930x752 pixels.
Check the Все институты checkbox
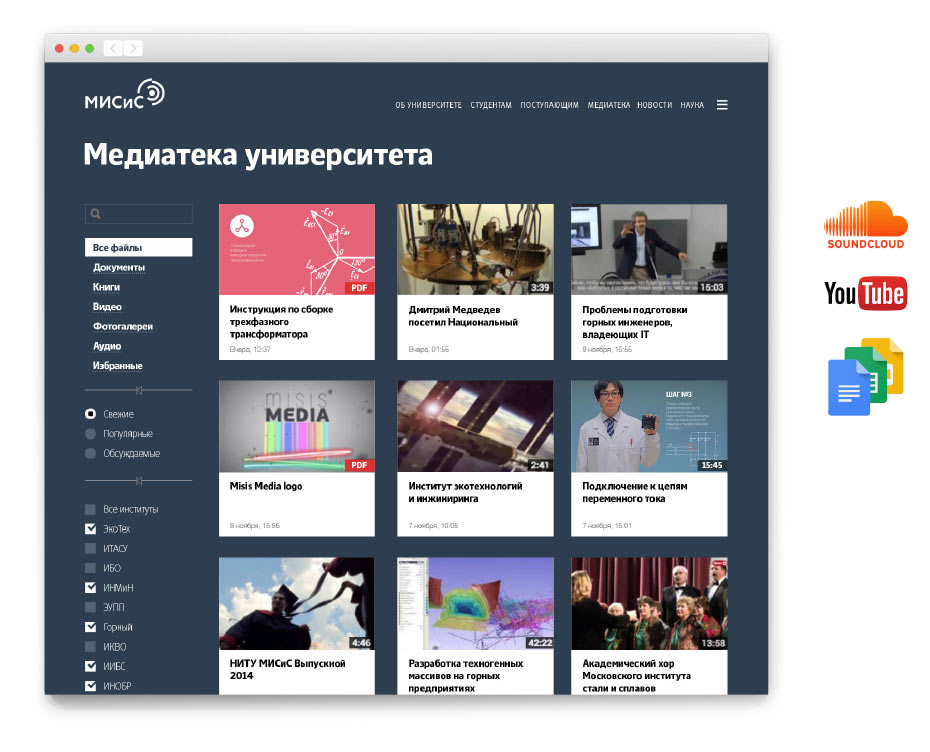click(x=89, y=509)
